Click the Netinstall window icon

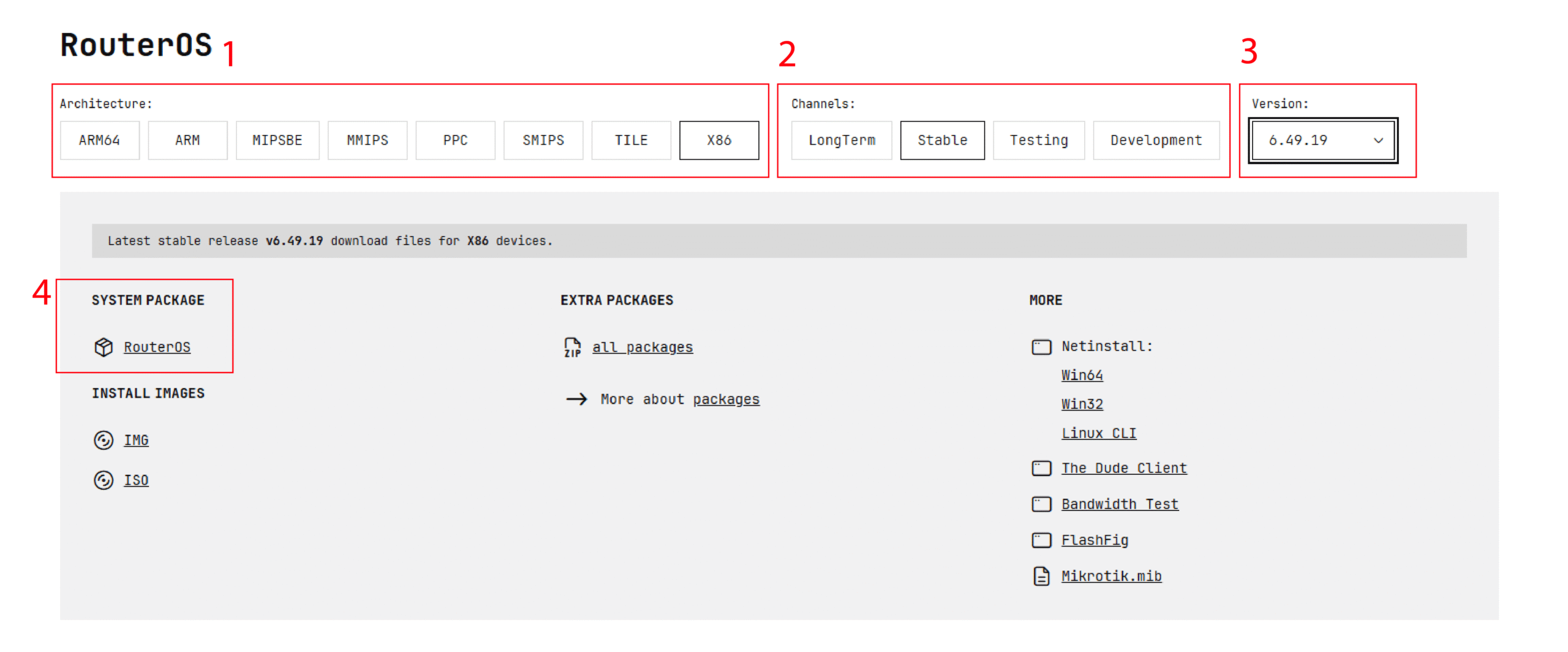[x=1041, y=347]
